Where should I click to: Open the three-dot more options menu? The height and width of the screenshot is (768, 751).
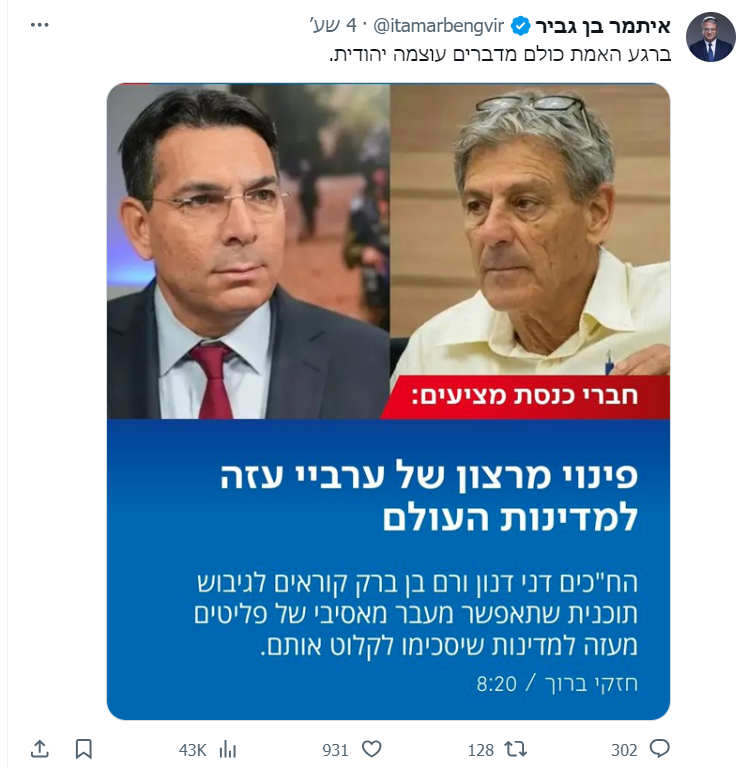pos(39,25)
